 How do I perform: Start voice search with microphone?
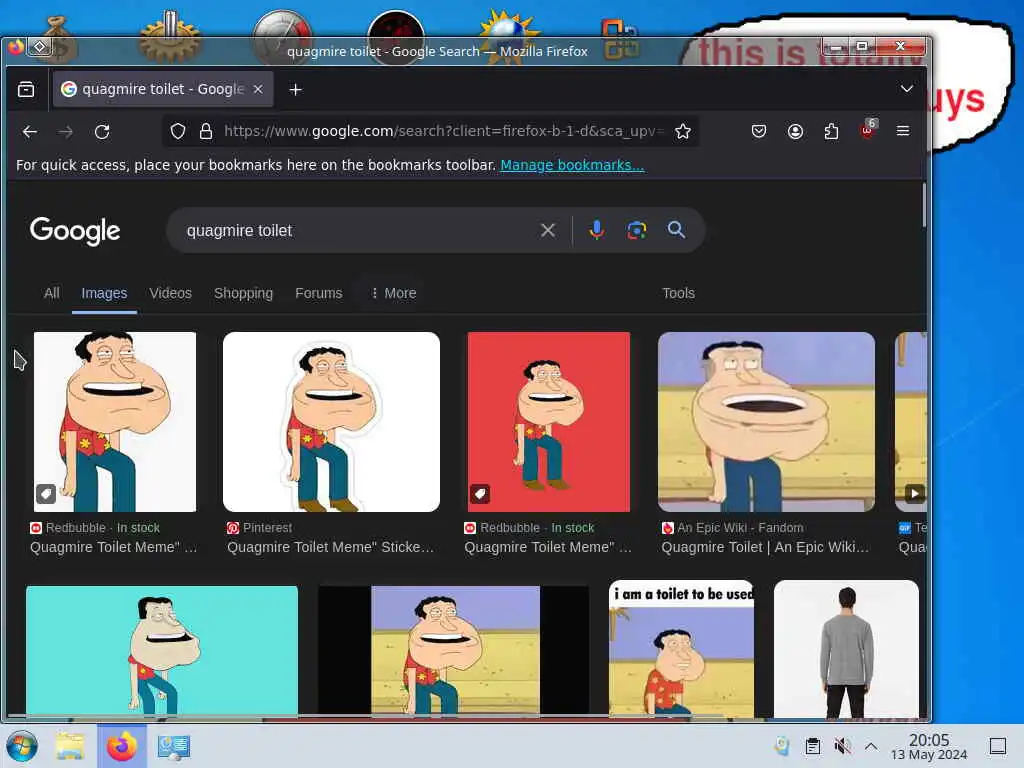point(596,230)
